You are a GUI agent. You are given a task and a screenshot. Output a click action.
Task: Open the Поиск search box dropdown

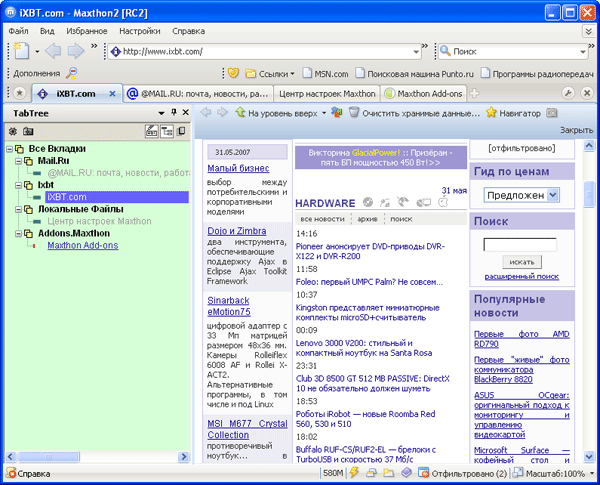[x=582, y=52]
